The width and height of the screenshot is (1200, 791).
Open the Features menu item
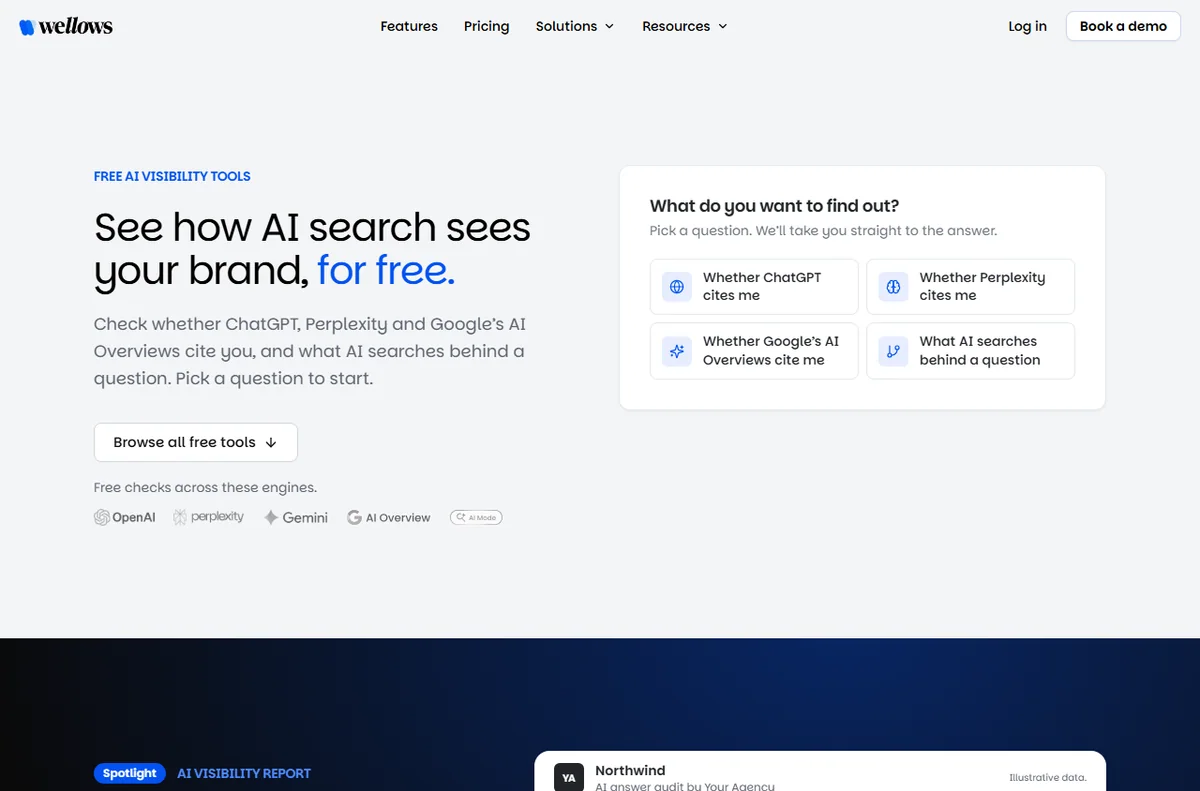tap(409, 26)
